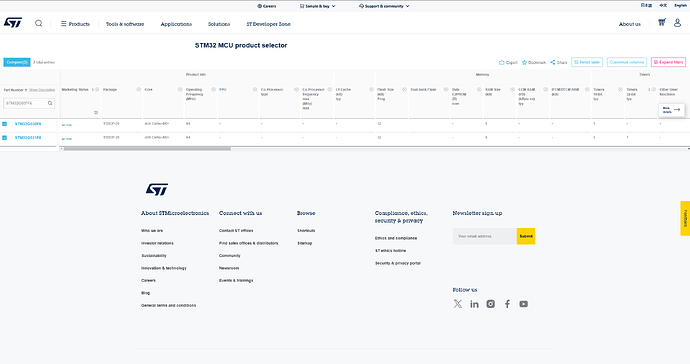Uncheck the STM32G031F6 row checkbox
This screenshot has width=690, height=364.
pyautogui.click(x=4, y=138)
